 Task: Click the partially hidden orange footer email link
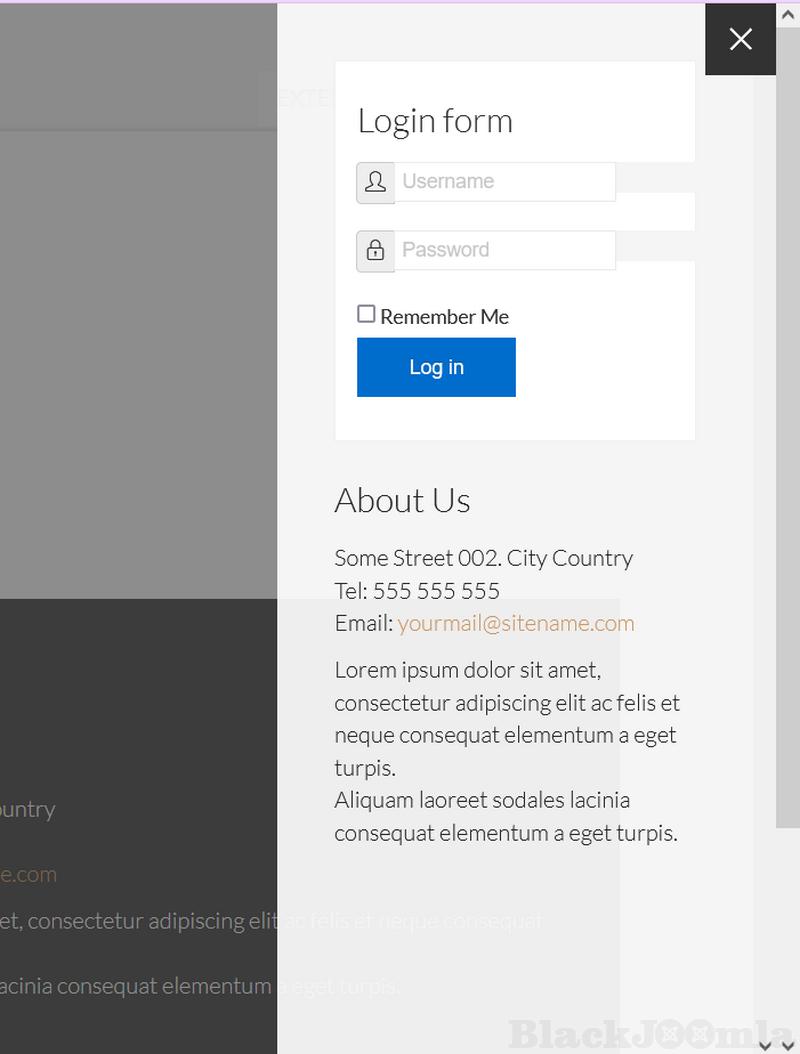[x=28, y=874]
